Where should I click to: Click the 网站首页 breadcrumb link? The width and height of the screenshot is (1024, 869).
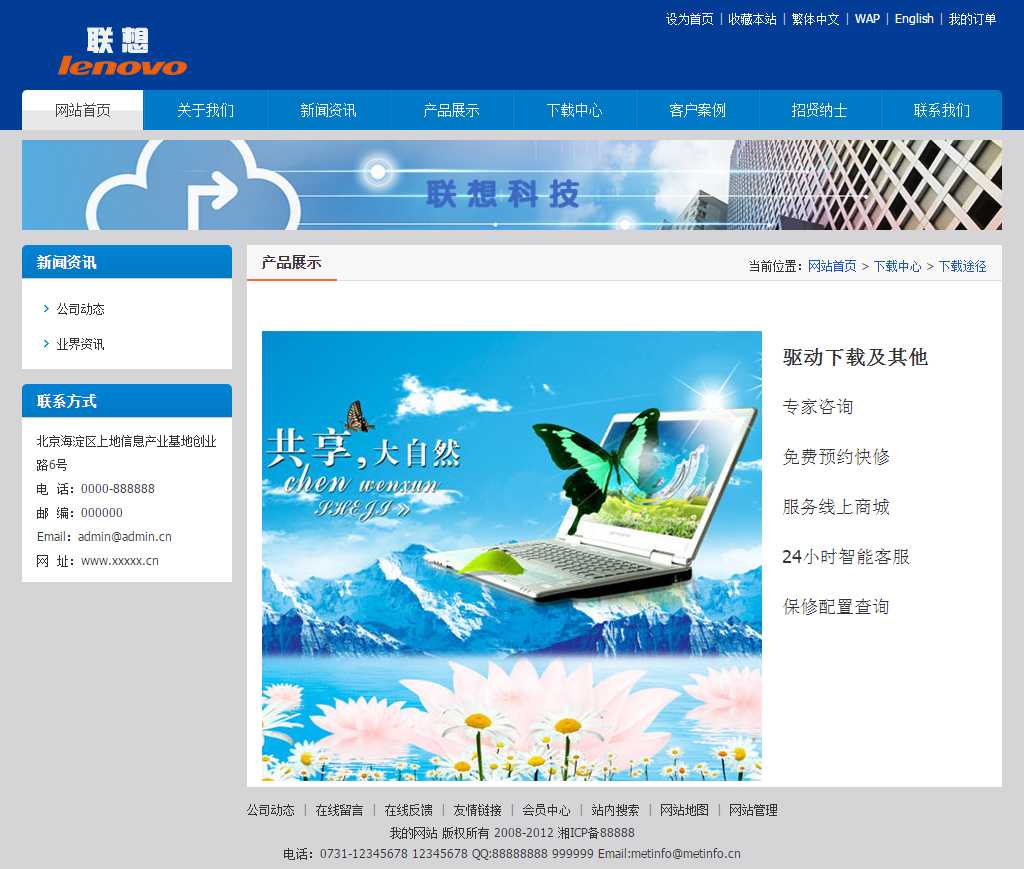832,266
